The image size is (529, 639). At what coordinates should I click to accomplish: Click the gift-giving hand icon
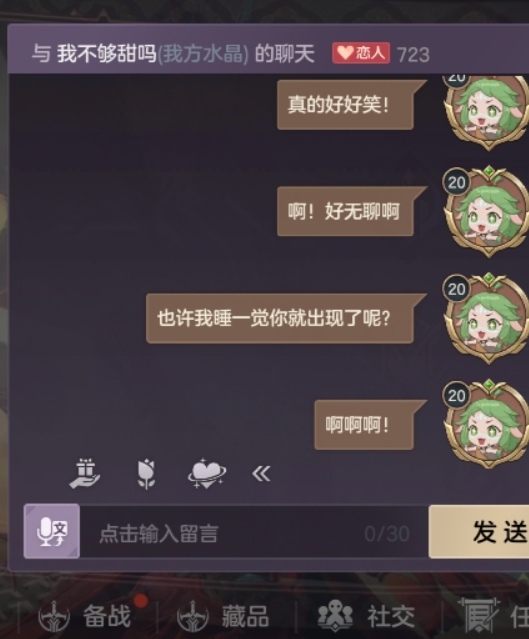(x=85, y=473)
